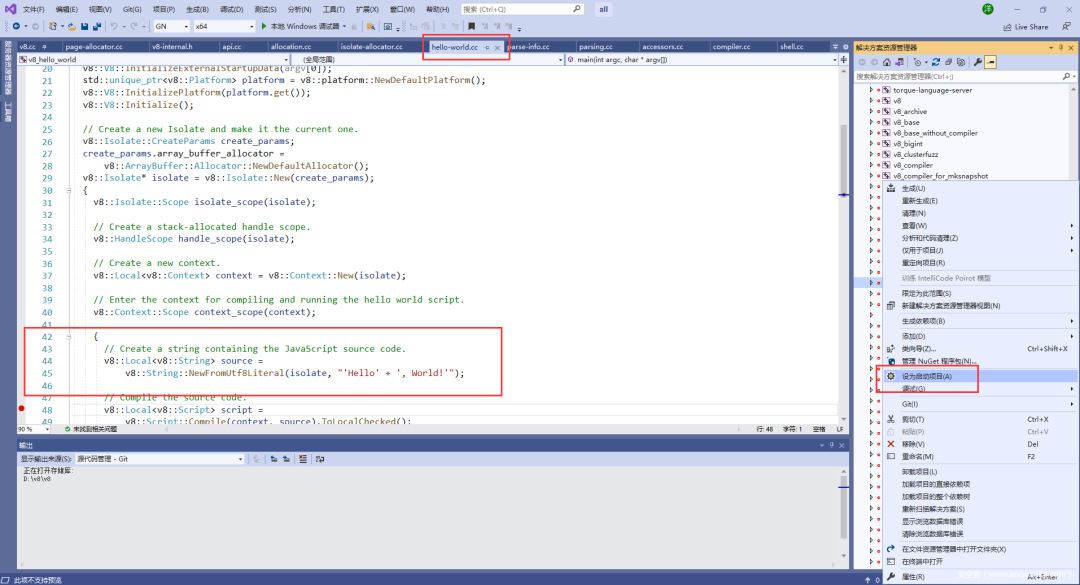Screen dimensions: 1080x585
Task: Click the Live Share button
Action: (x=1026, y=27)
